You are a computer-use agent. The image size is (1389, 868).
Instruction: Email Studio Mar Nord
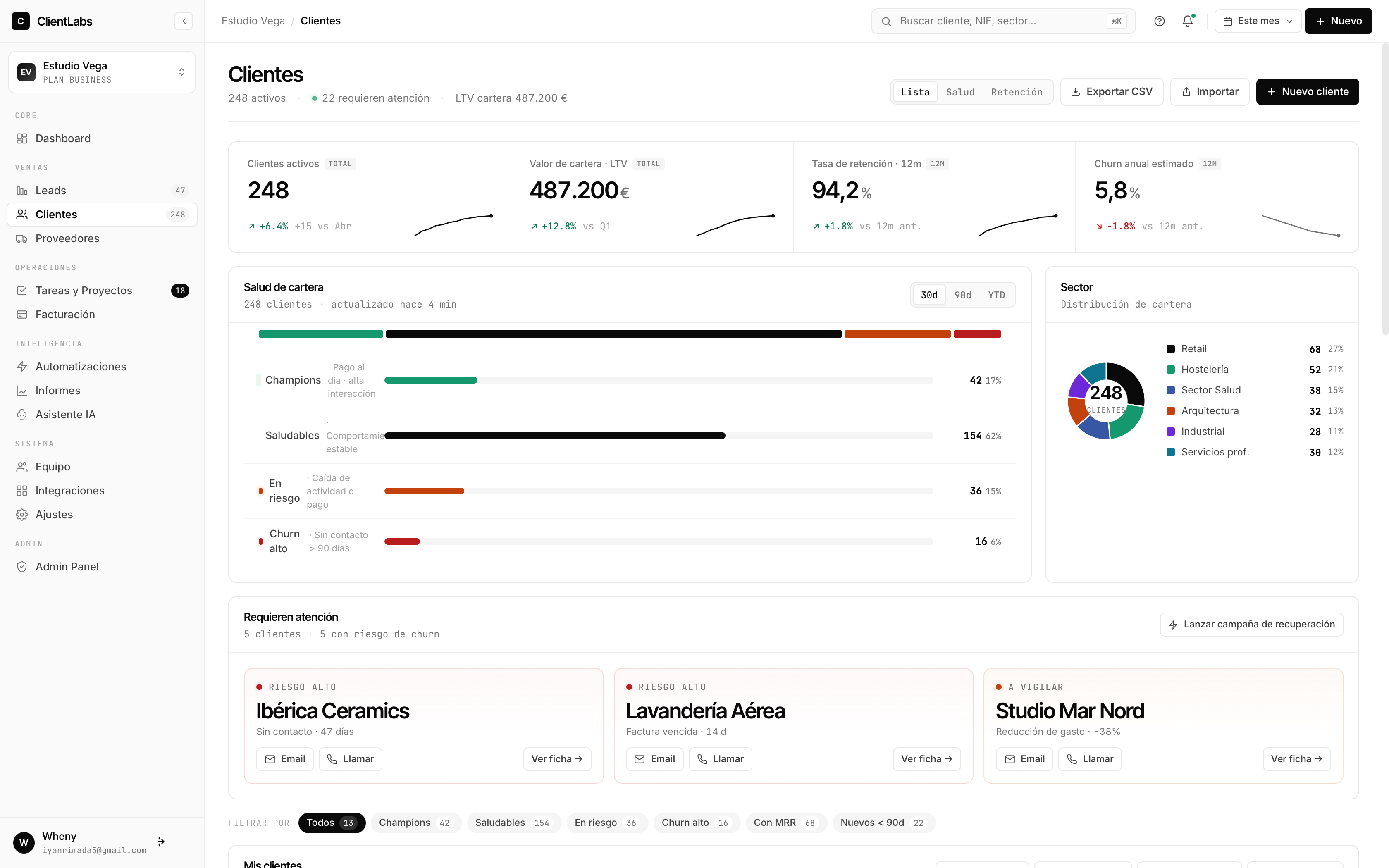click(1024, 759)
